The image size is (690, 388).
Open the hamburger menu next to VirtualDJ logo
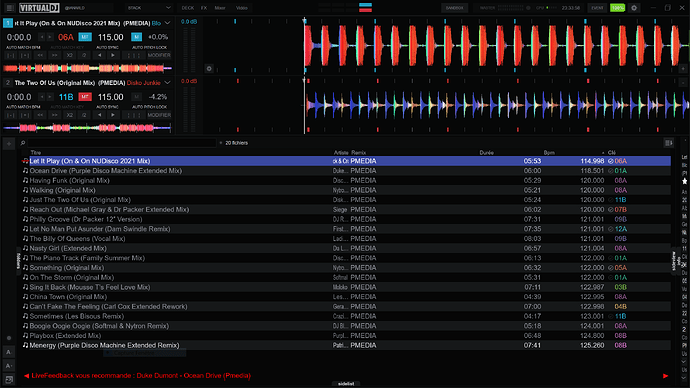click(9, 7)
